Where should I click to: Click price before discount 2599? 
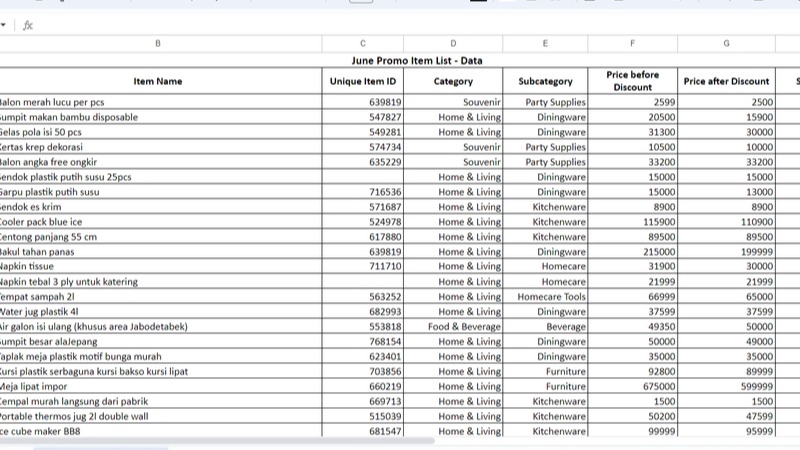pyautogui.click(x=633, y=102)
